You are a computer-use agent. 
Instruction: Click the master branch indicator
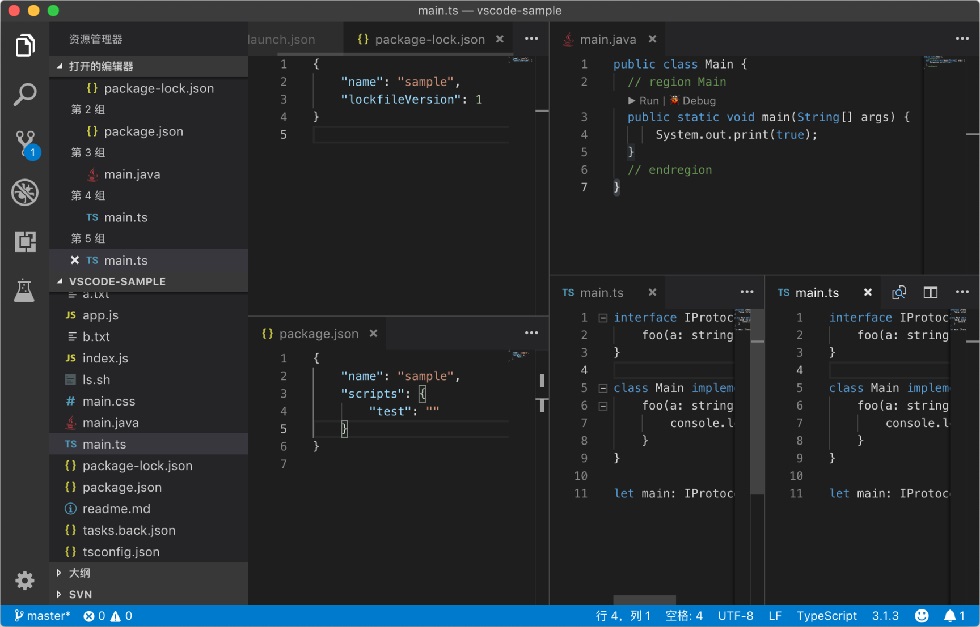(x=42, y=616)
